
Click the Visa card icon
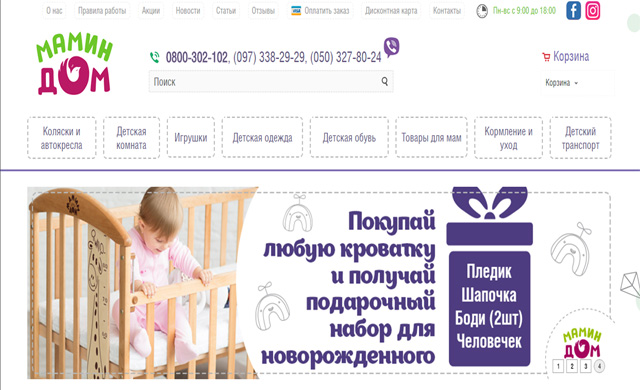[296, 11]
